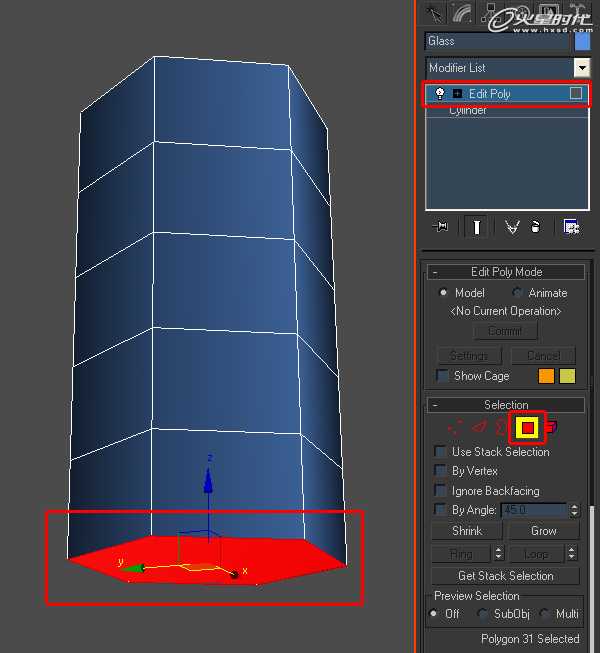Image resolution: width=600 pixels, height=653 pixels.
Task: Open the blue object color swatch
Action: 582,42
